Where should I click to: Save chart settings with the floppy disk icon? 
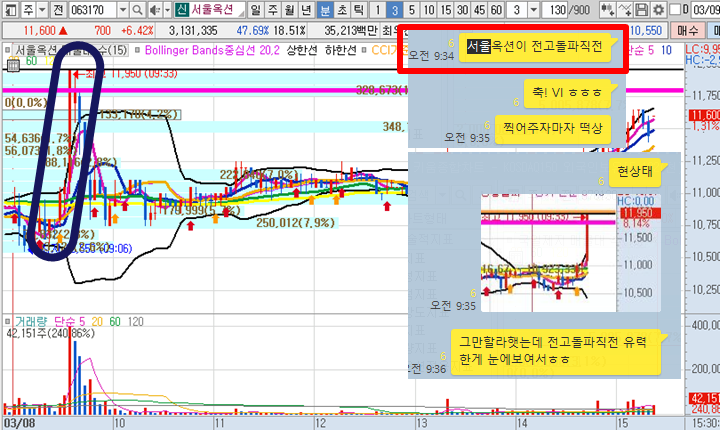tap(641, 9)
